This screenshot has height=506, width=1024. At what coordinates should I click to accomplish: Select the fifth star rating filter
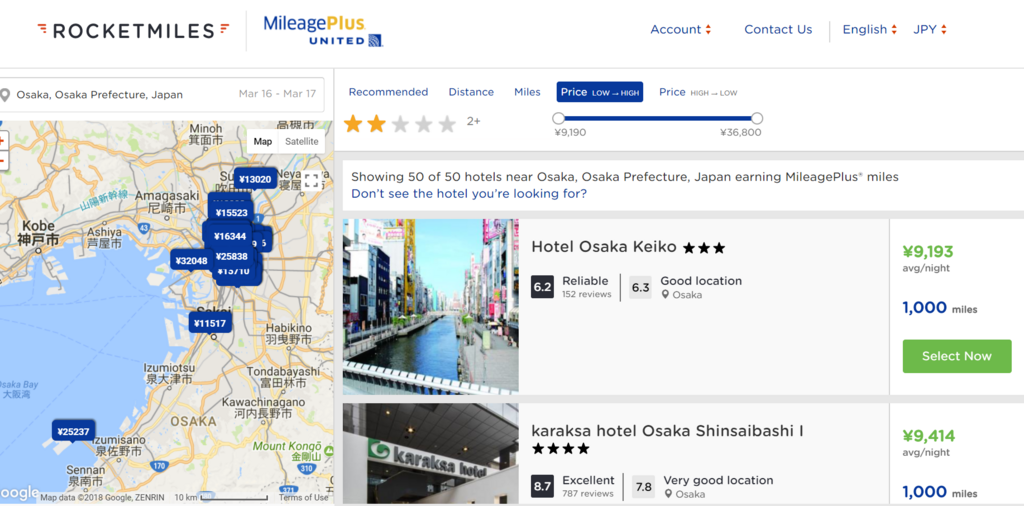tap(447, 123)
